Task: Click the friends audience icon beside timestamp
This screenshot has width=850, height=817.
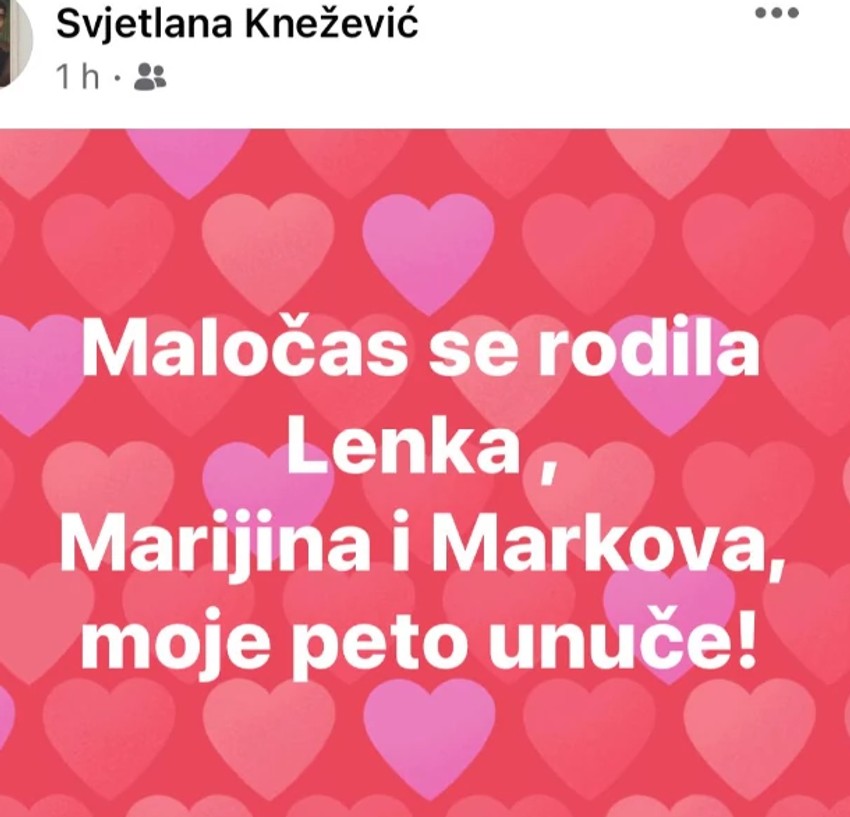Action: pos(150,76)
